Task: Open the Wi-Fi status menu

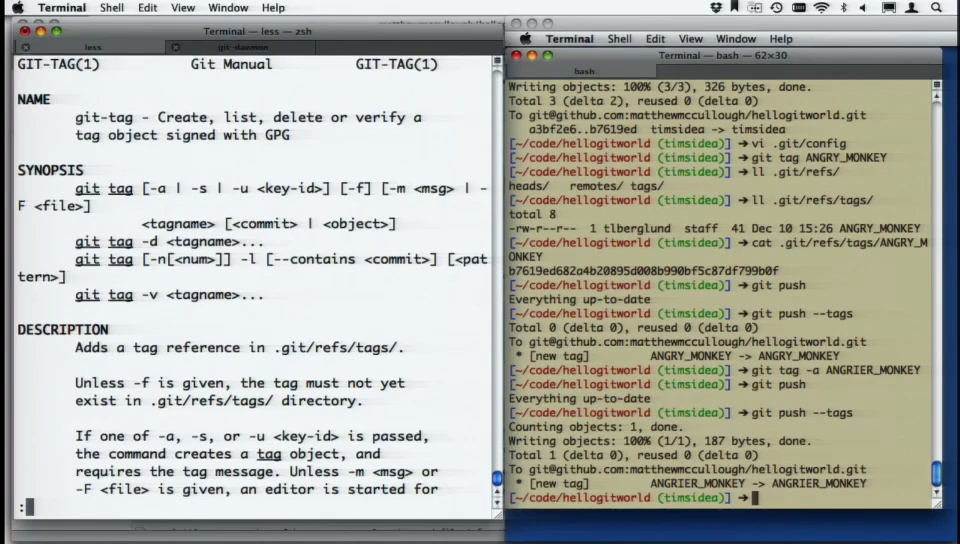Action: [x=821, y=7]
